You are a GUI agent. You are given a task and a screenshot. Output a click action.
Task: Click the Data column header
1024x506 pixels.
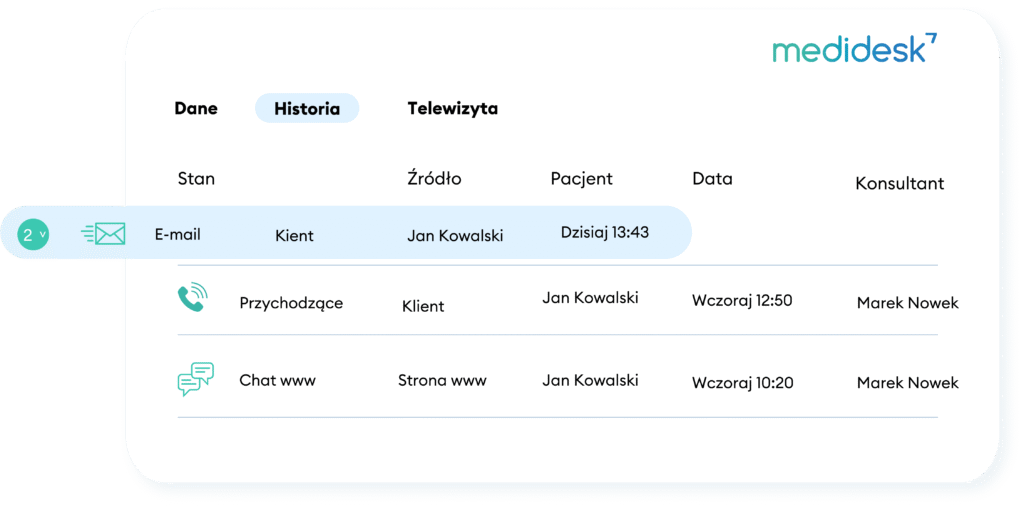[712, 178]
